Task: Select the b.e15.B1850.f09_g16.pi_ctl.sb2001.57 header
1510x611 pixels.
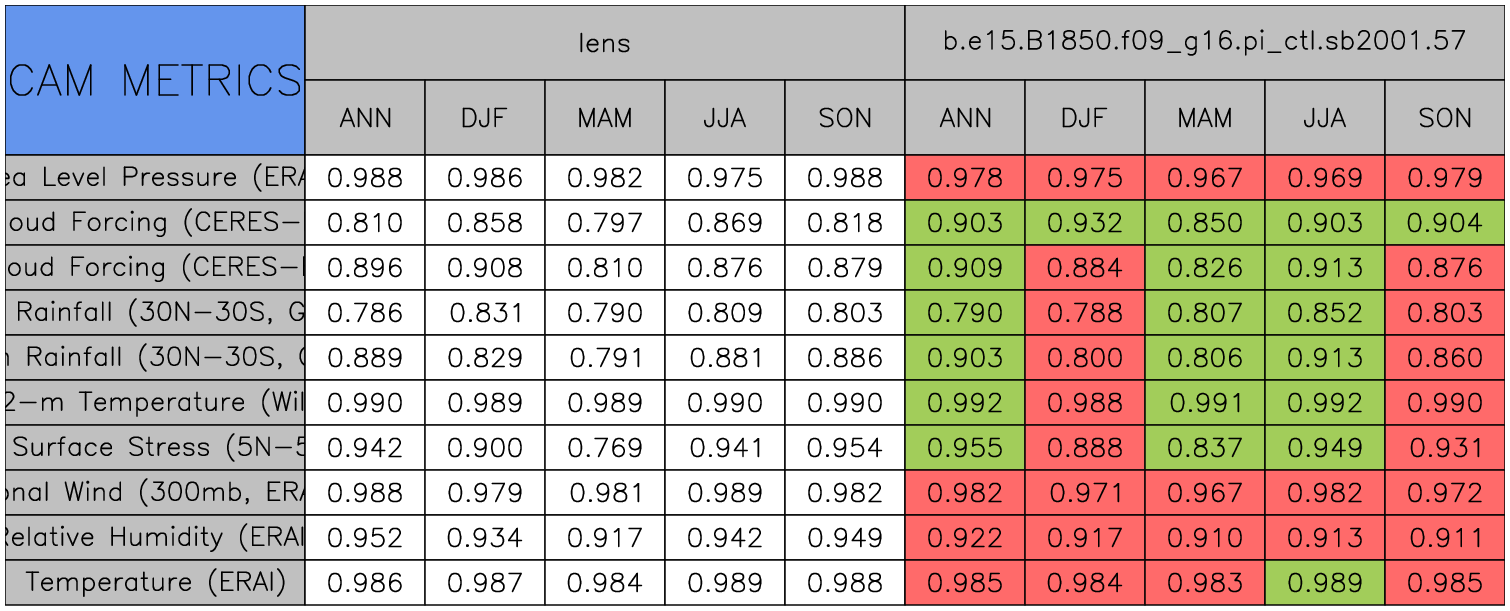Action: (x=1204, y=42)
